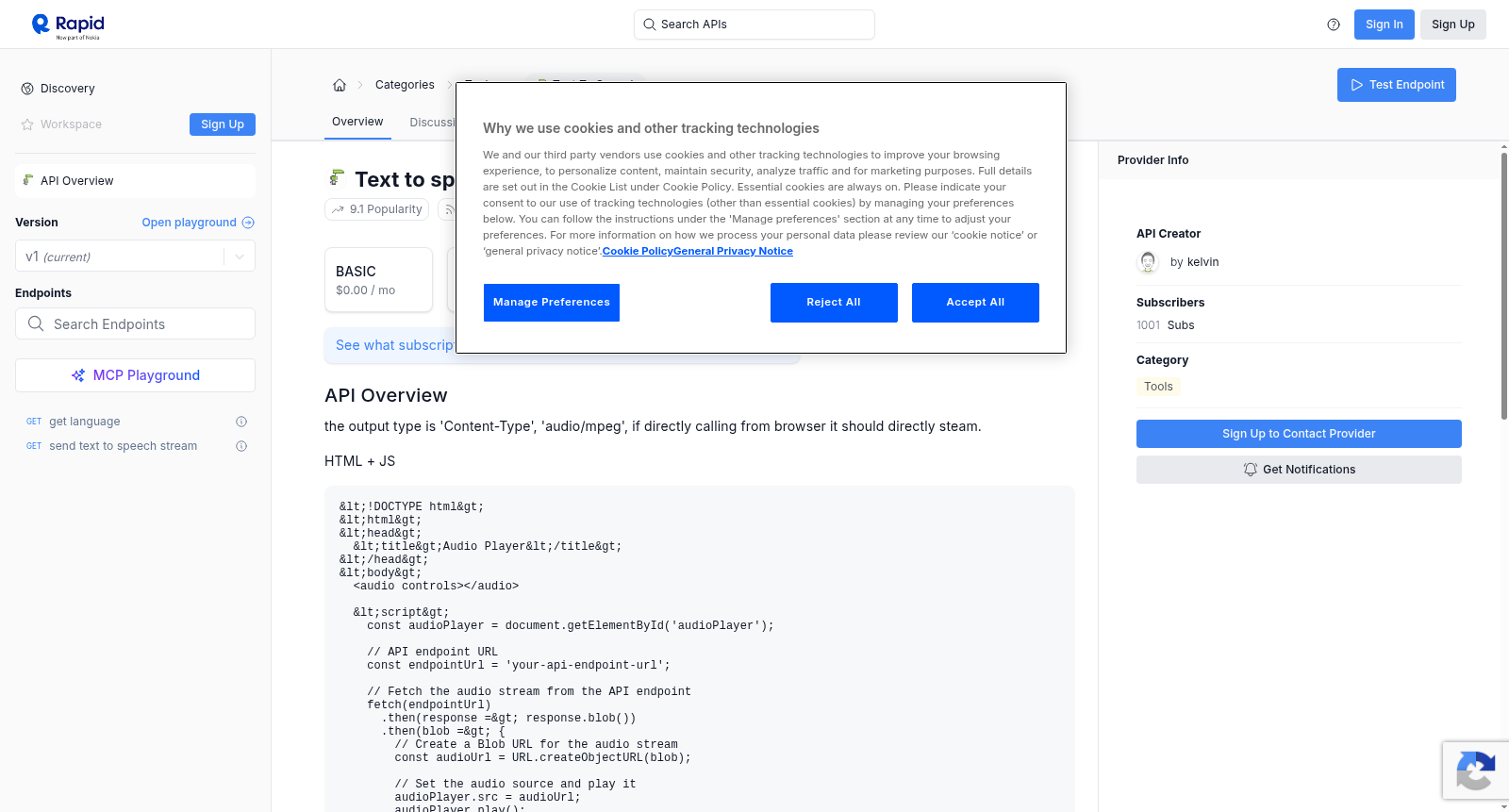Viewport: 1509px width, 812px height.
Task: Focus the Search Endpoints input field
Action: (x=135, y=323)
